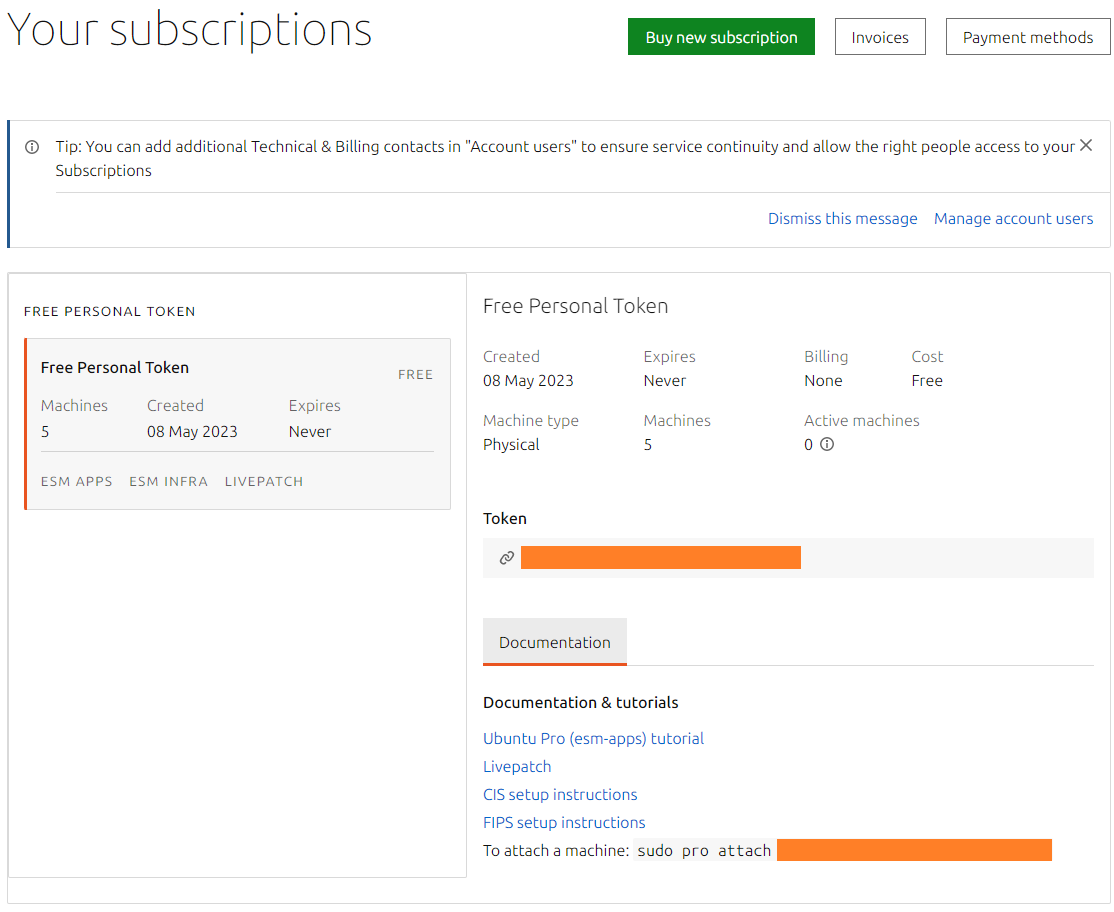Screen dimensions: 1114x912
Task: Click the Token section heading
Action: pyautogui.click(x=504, y=519)
